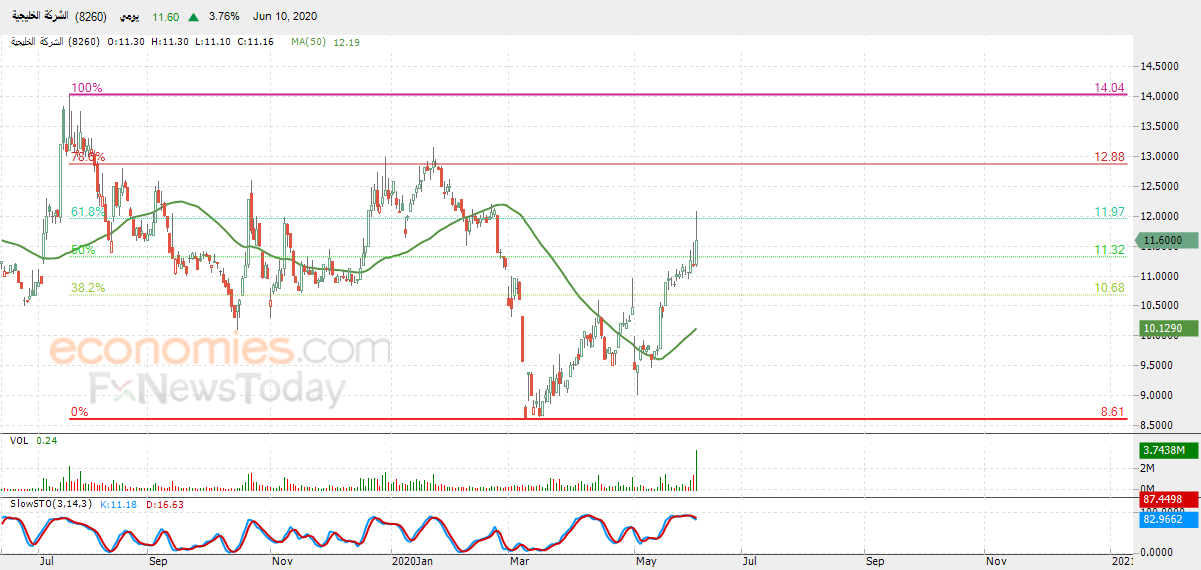Click the 2020Jan time axis label
This screenshot has height=570, width=1201.
pyautogui.click(x=412, y=562)
